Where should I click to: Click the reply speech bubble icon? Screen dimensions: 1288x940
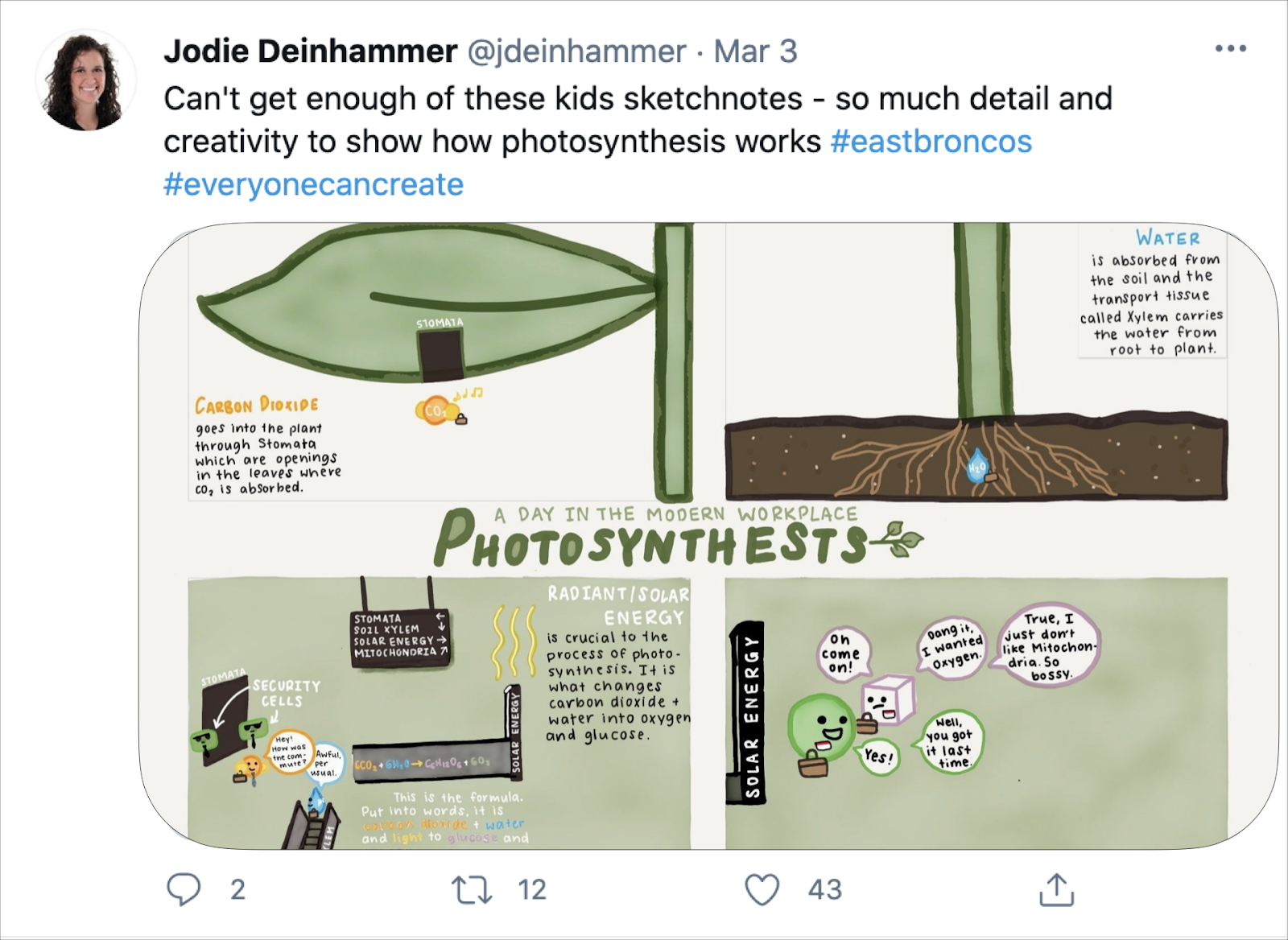tap(184, 889)
